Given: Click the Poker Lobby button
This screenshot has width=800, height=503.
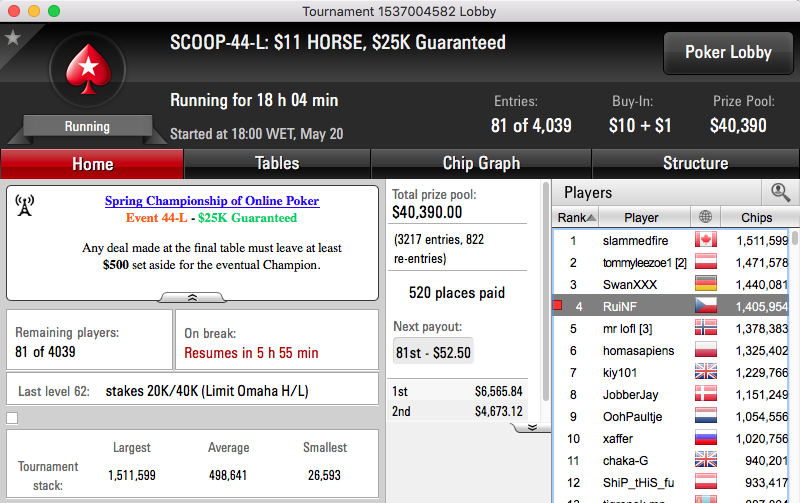Looking at the screenshot, I should pyautogui.click(x=728, y=53).
